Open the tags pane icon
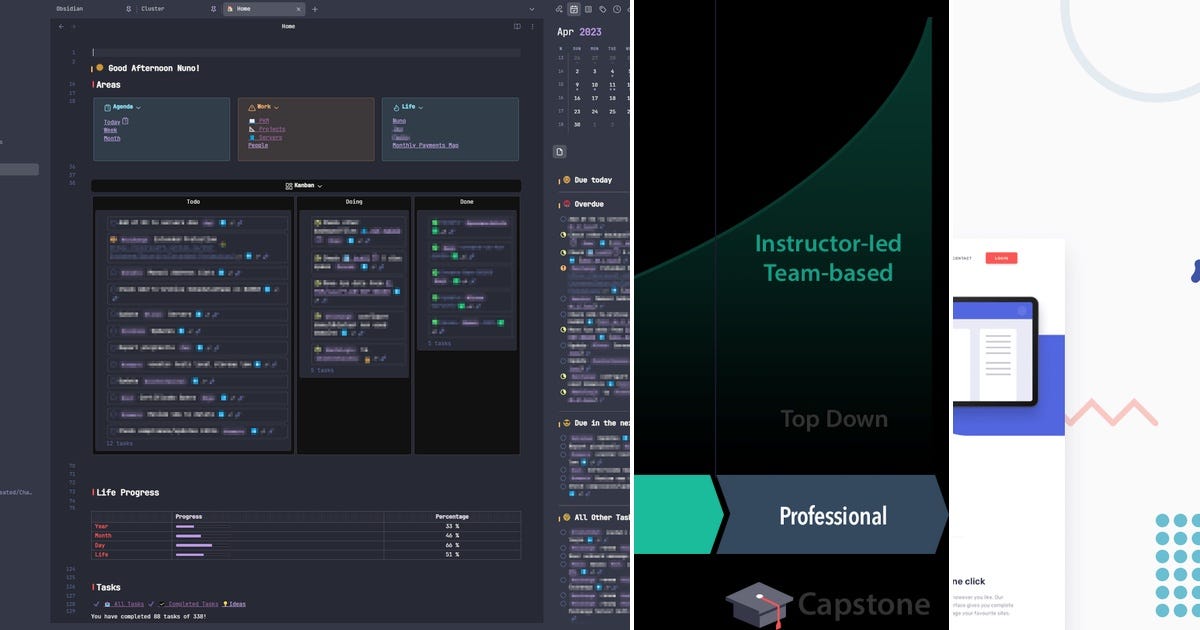 (603, 10)
